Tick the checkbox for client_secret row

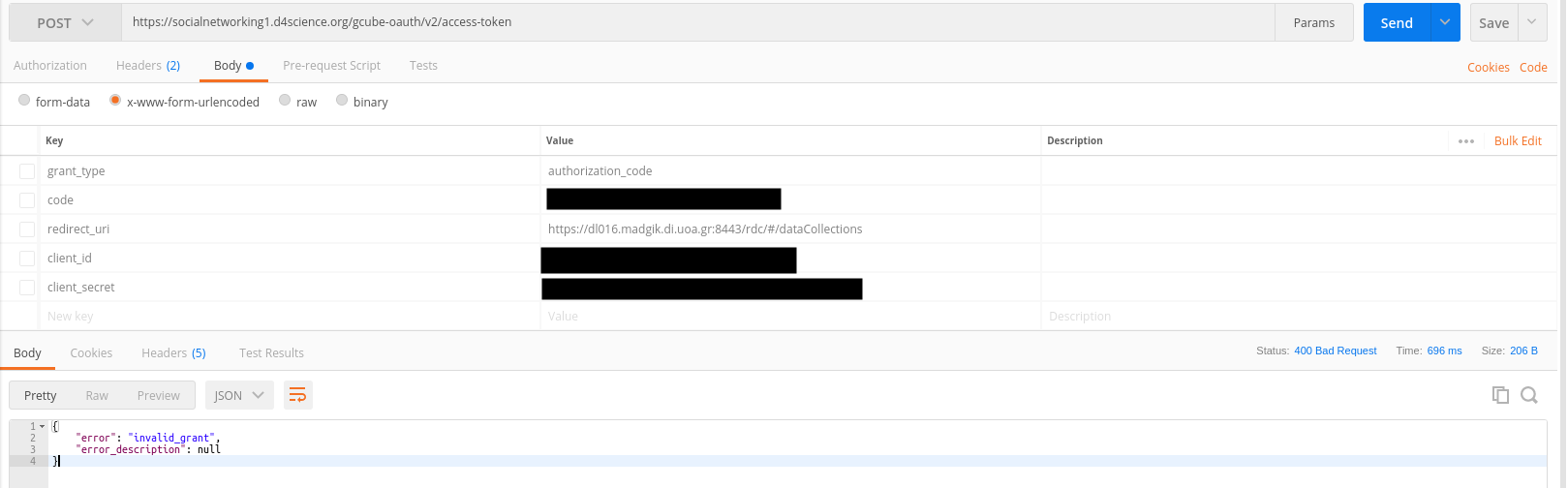click(27, 288)
